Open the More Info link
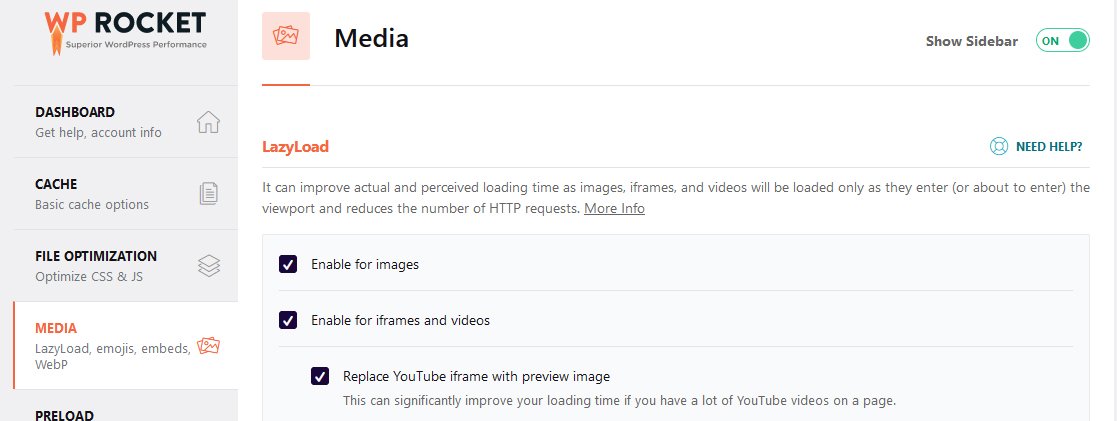Viewport: 1117px width, 421px height. point(614,209)
